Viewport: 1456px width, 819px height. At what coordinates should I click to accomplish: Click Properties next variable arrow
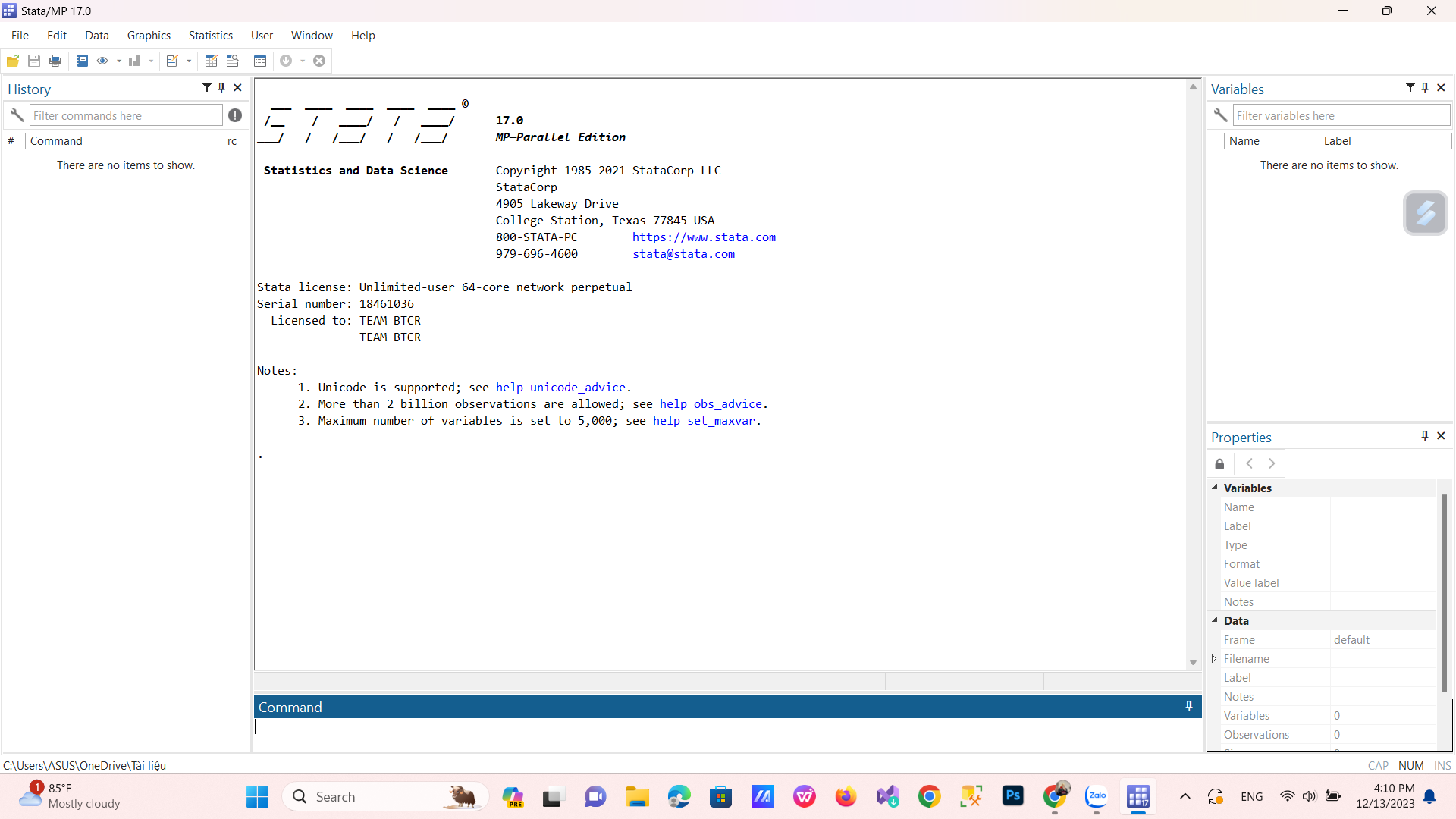click(x=1272, y=463)
